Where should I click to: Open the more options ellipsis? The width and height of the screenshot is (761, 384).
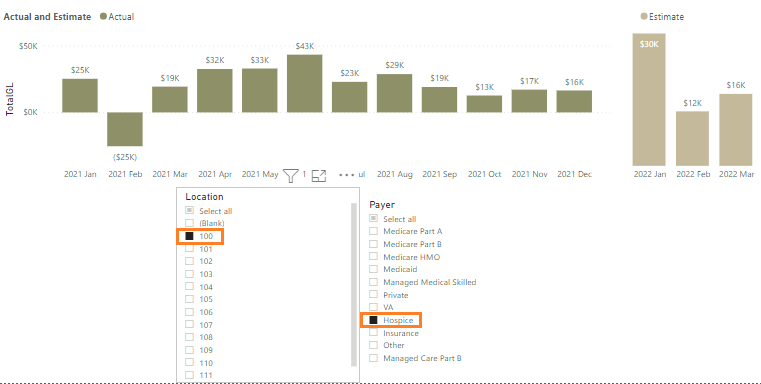pos(347,175)
